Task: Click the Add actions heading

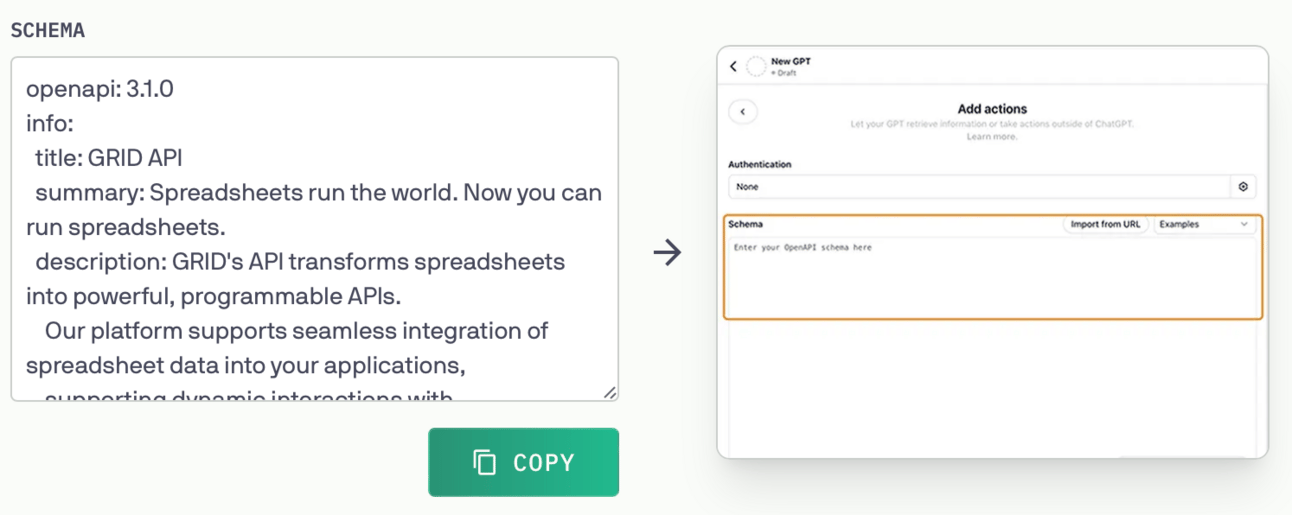Action: [992, 109]
